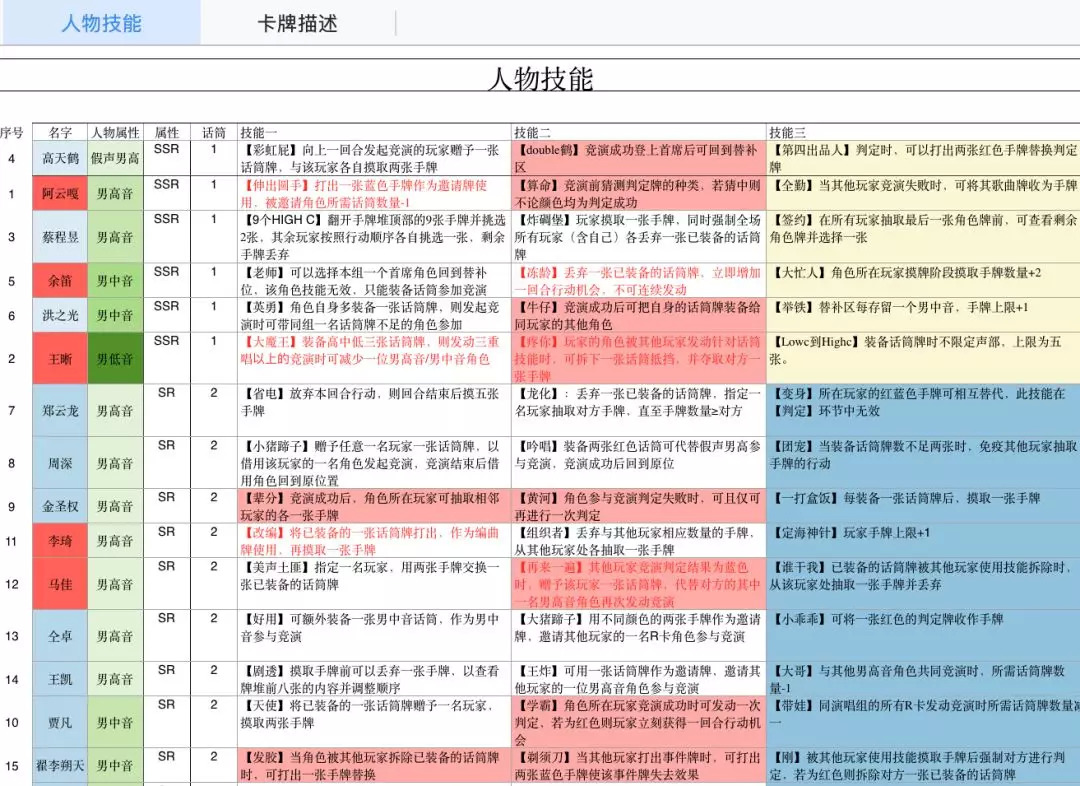Click the 【9个HIGH C】 skill cell
The height and width of the screenshot is (786, 1080).
tap(374, 237)
